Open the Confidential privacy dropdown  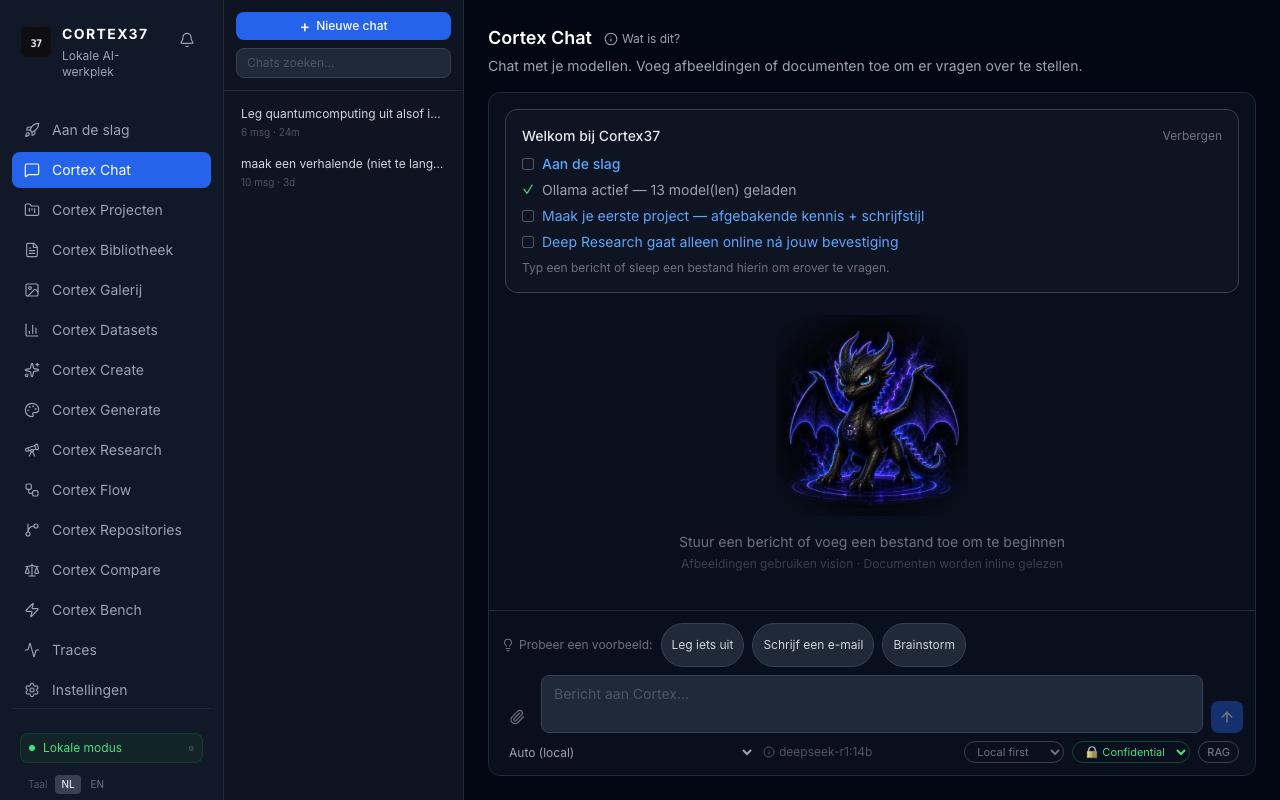tap(1131, 752)
